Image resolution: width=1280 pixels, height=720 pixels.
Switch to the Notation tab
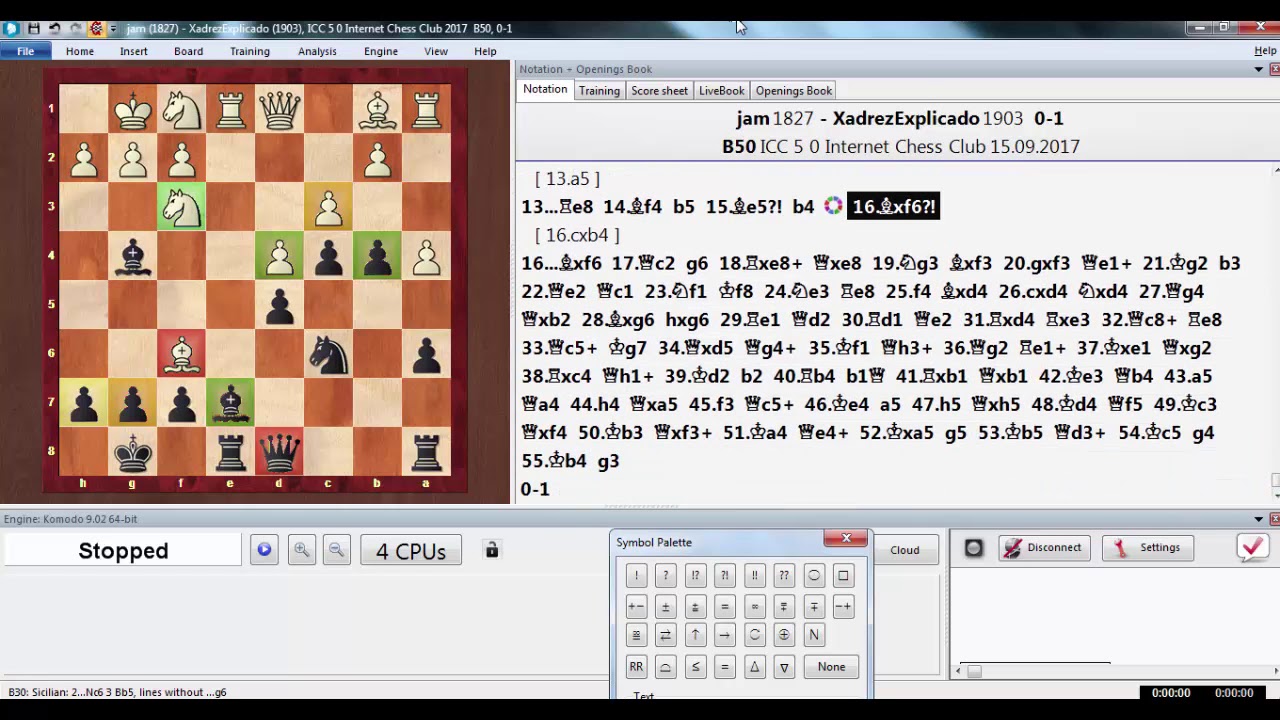click(545, 90)
